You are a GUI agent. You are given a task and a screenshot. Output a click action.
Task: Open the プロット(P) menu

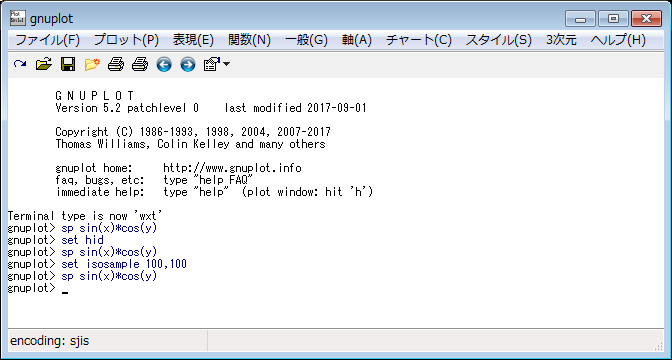[x=126, y=40]
